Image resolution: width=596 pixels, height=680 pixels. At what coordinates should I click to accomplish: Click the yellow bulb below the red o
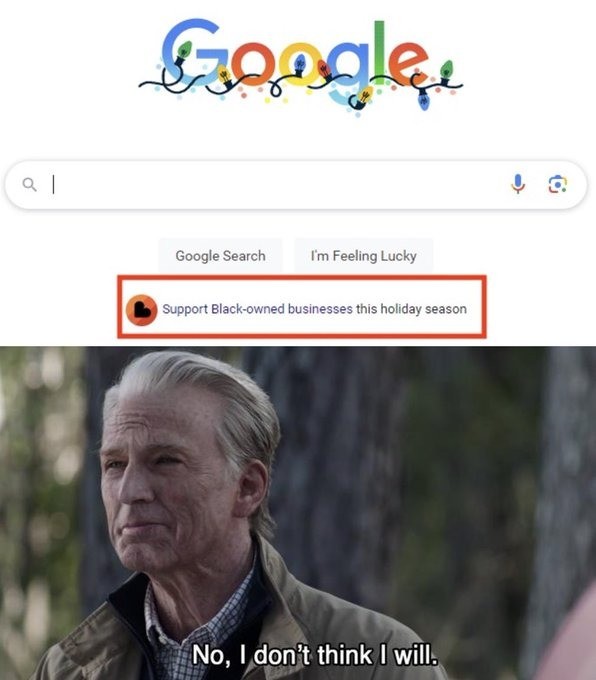pos(224,77)
